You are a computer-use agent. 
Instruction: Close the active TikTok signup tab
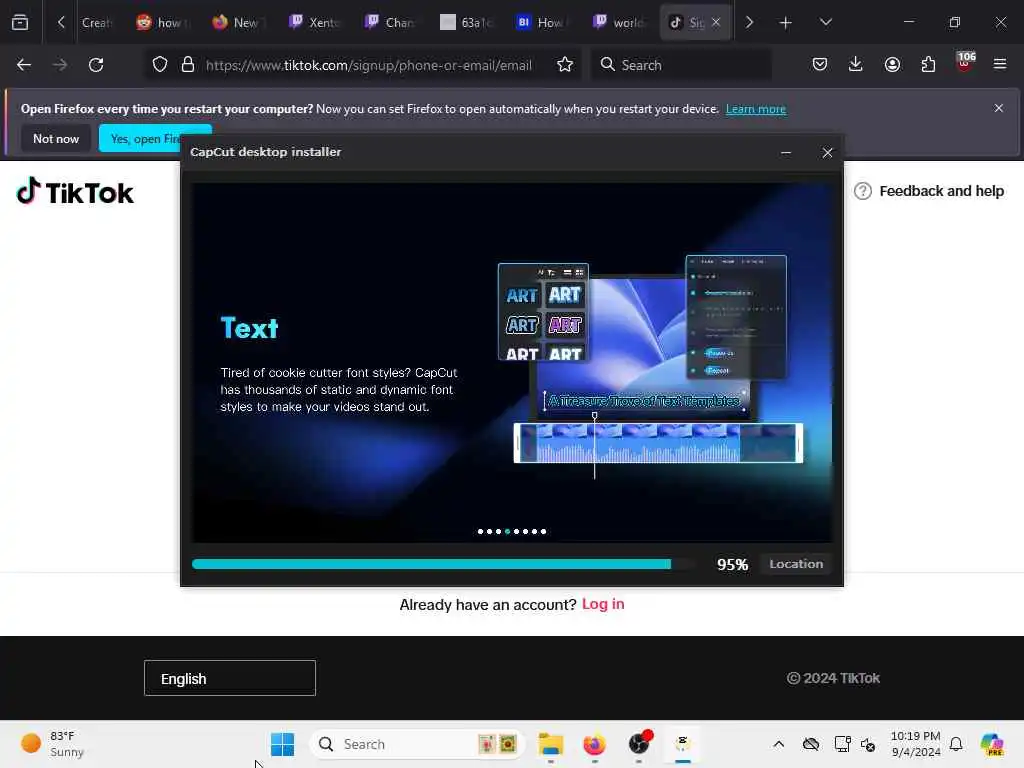tap(716, 22)
